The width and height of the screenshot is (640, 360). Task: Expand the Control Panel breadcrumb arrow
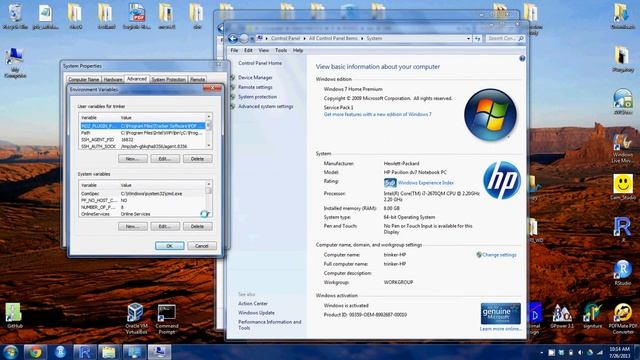tap(304, 38)
